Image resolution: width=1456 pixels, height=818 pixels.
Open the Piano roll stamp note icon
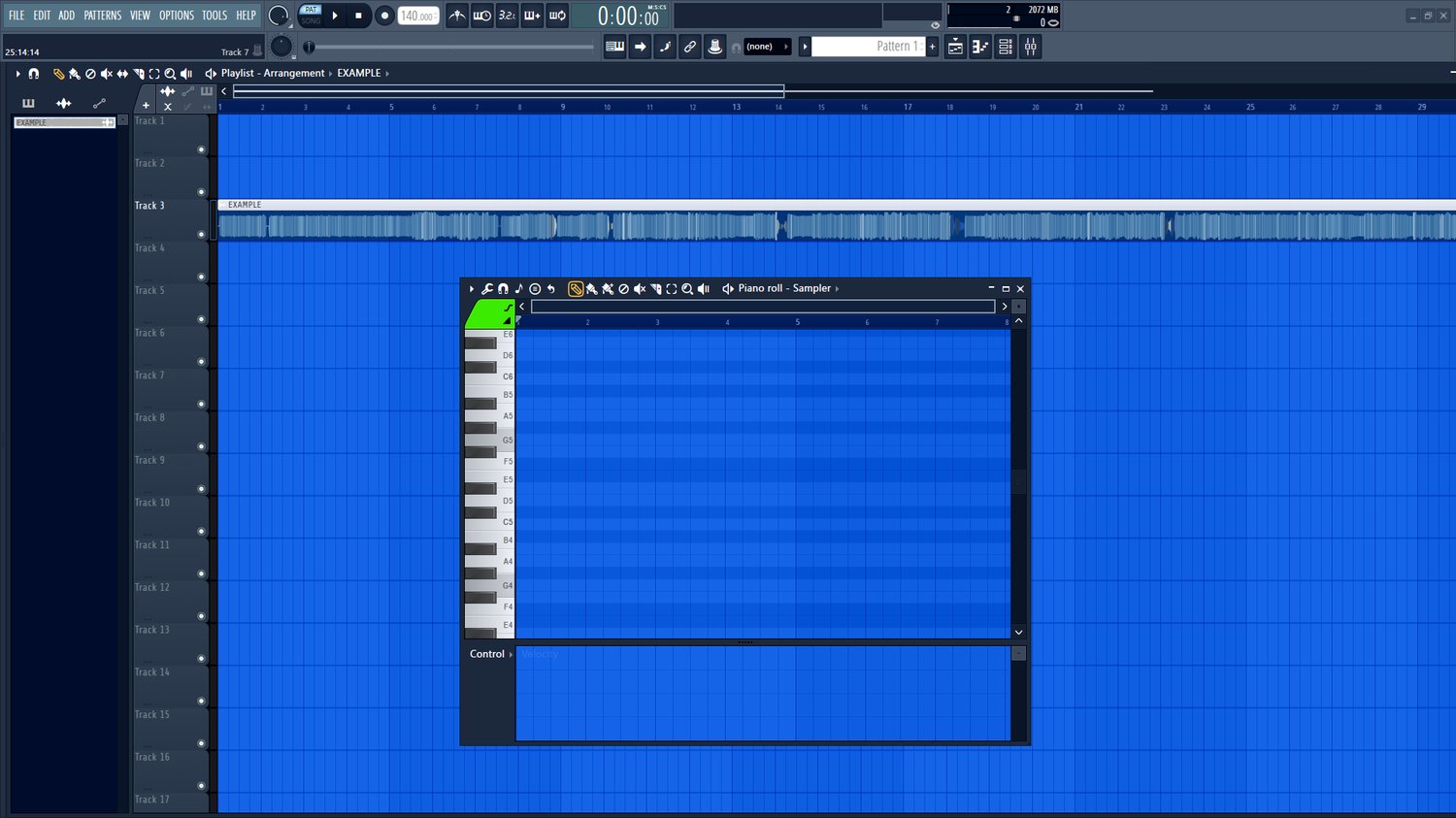(x=518, y=289)
